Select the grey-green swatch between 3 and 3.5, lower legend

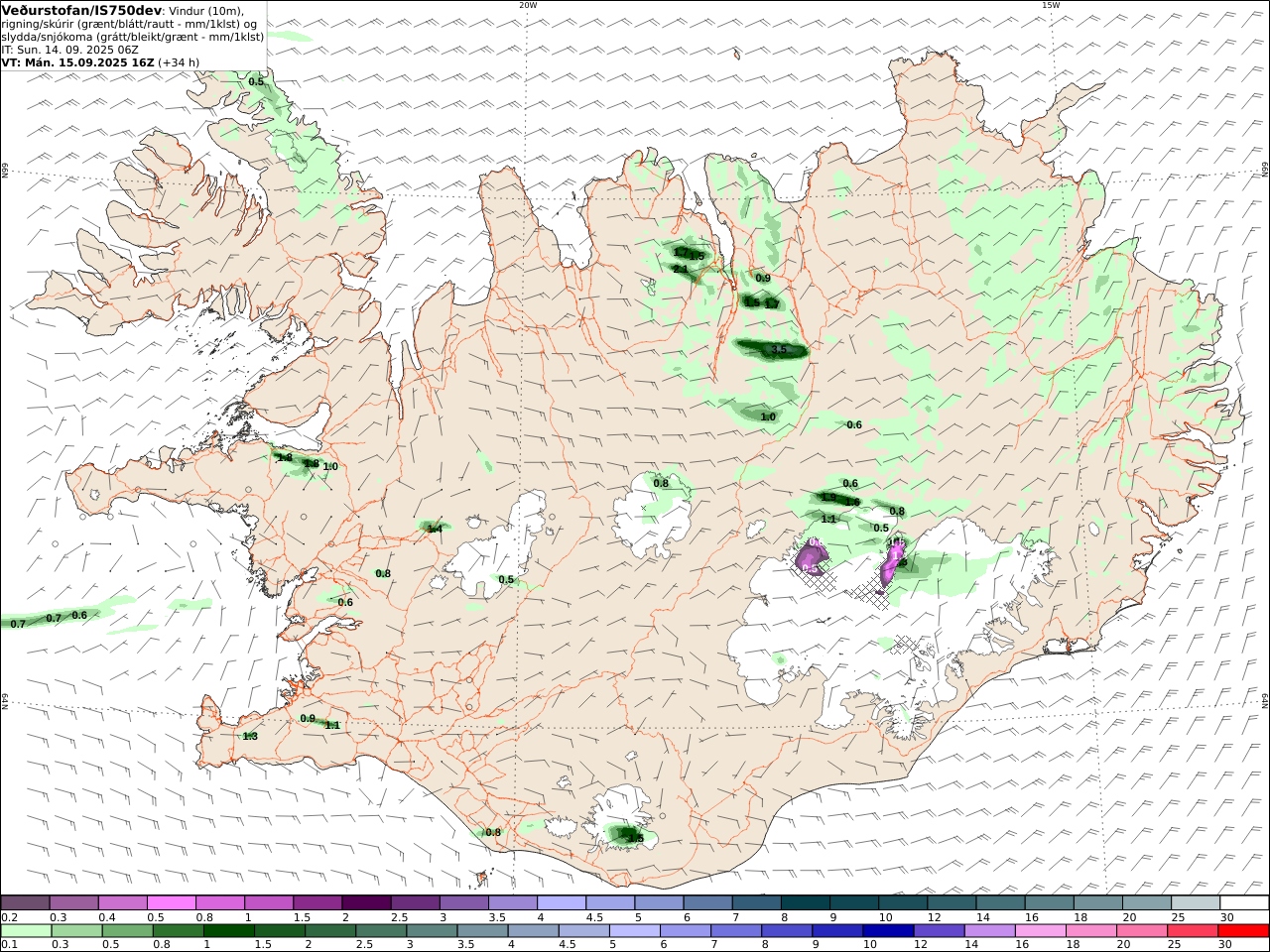pyautogui.click(x=432, y=931)
